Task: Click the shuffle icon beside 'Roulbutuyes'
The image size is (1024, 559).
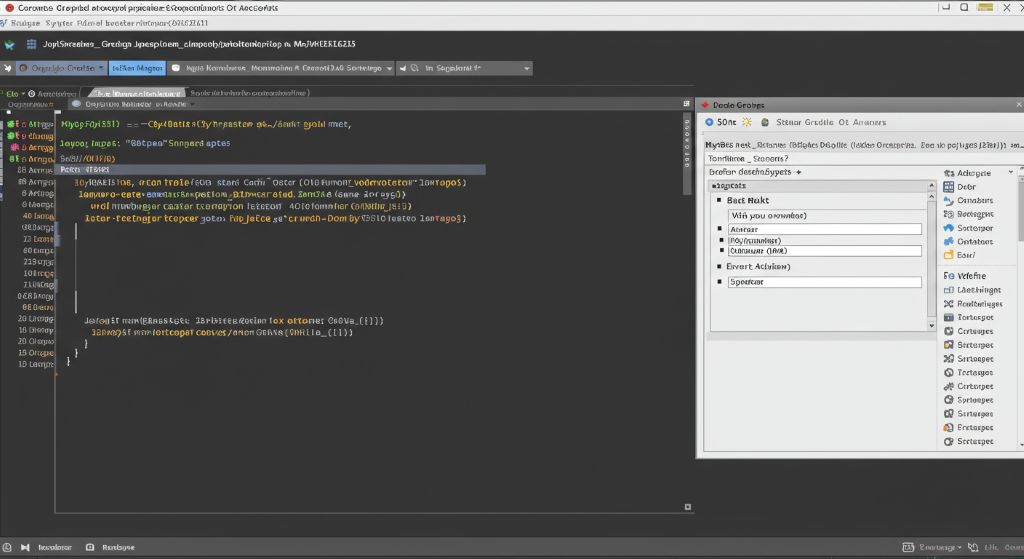Action: (949, 304)
